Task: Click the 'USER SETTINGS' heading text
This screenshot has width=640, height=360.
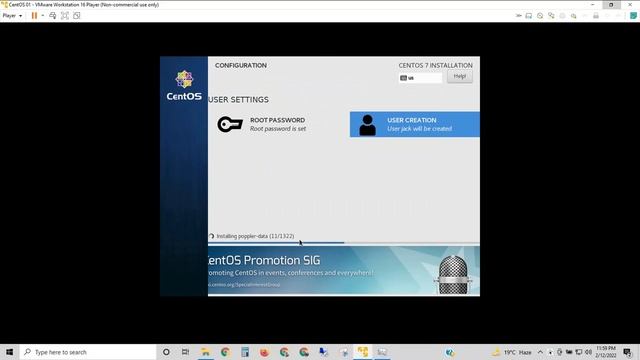Action: [239, 100]
